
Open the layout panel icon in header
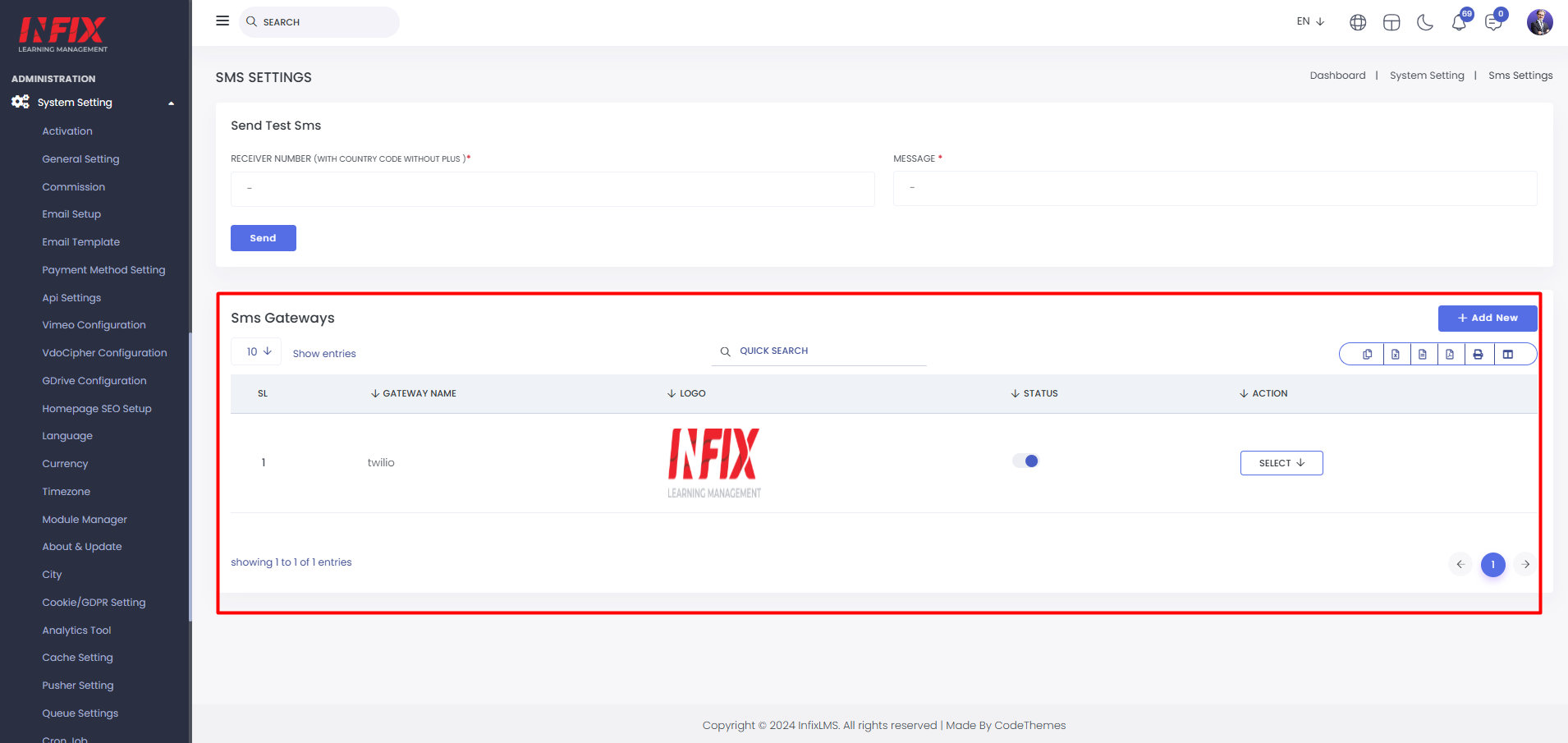pos(1391,22)
